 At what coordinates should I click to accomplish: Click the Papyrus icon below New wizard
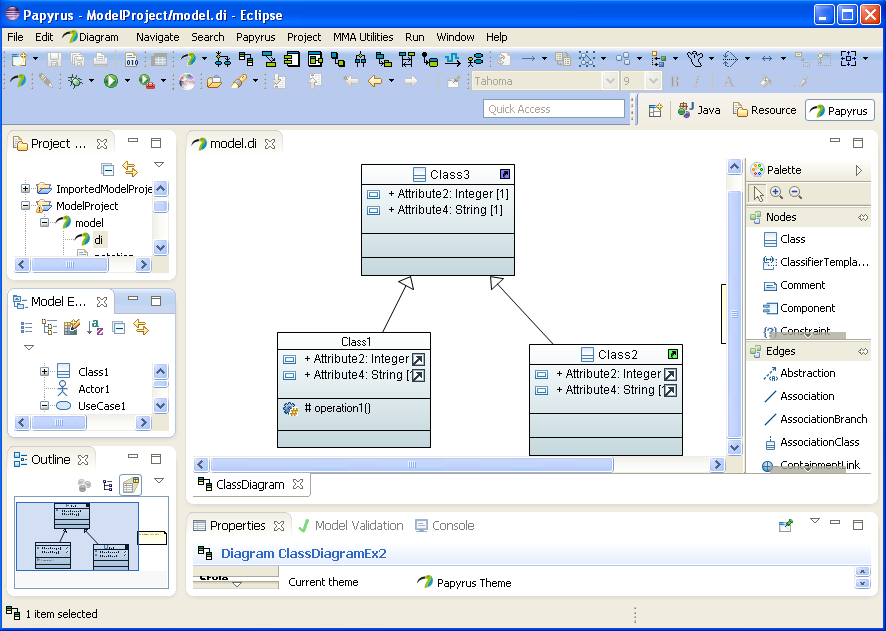click(18, 81)
